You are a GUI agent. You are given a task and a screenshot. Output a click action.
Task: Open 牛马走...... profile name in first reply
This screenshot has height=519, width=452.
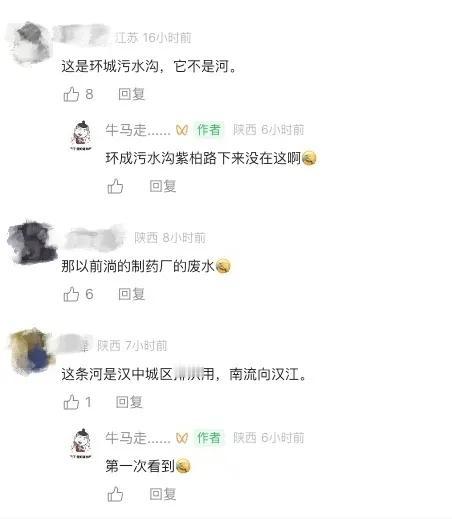click(138, 130)
